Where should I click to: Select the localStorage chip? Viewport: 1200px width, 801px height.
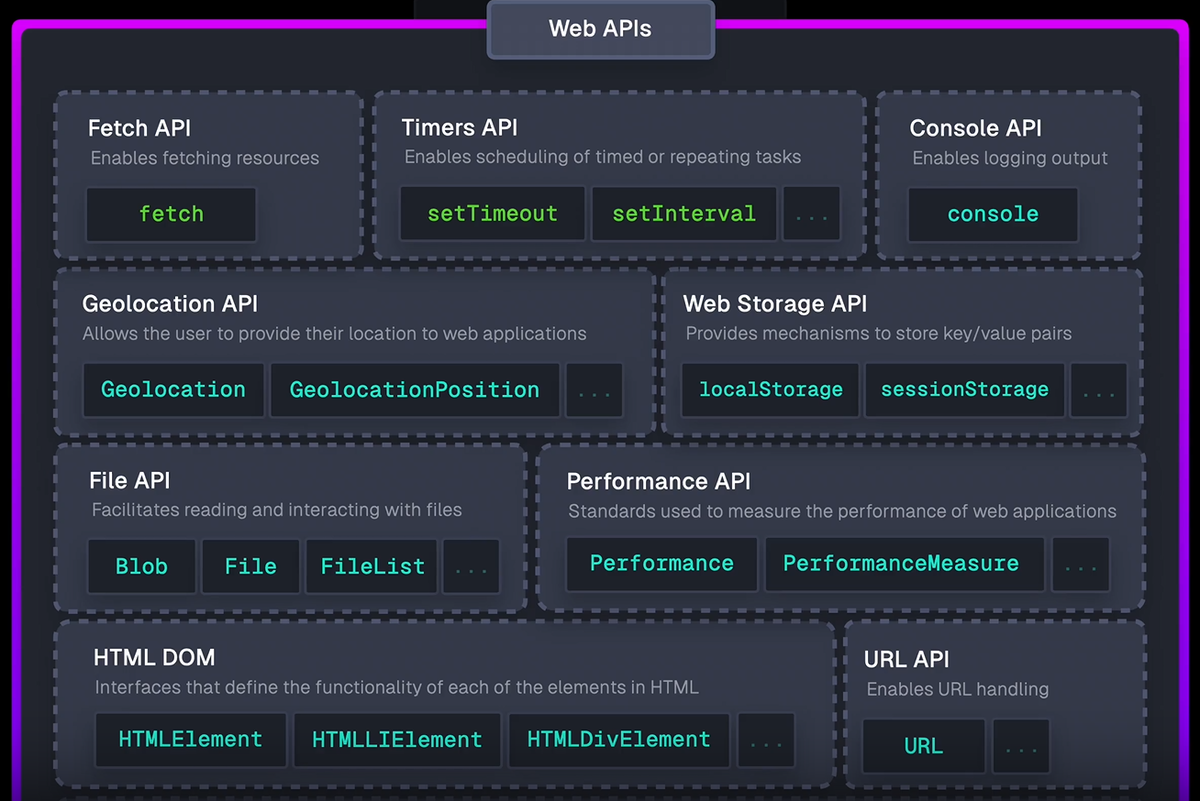770,390
